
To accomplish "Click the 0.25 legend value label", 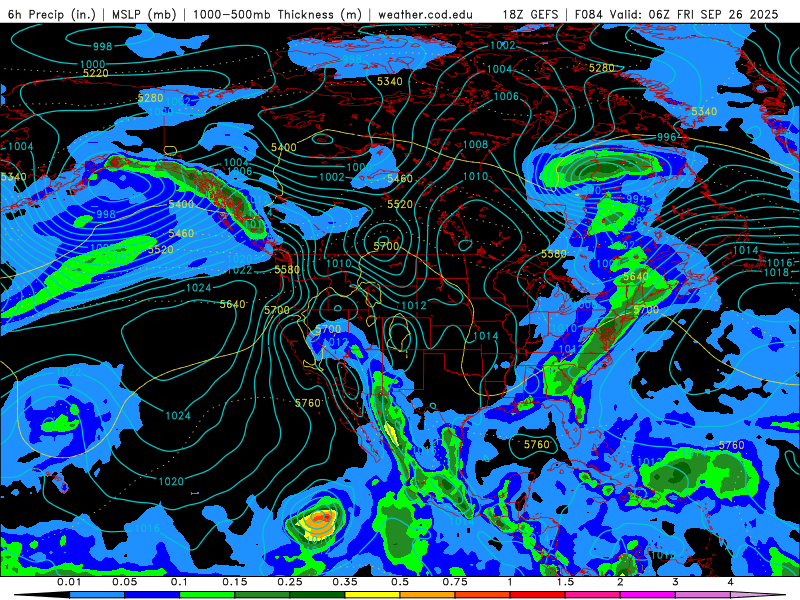I will [x=290, y=582].
